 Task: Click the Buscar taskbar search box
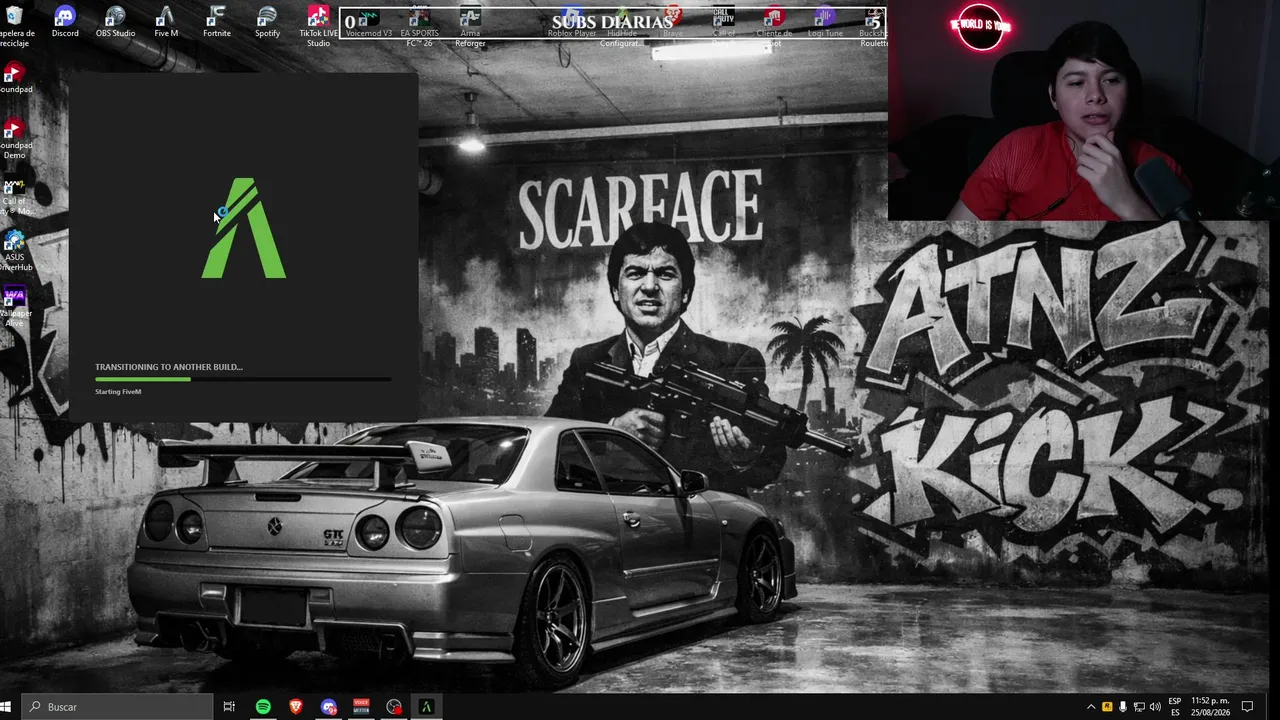coord(118,707)
